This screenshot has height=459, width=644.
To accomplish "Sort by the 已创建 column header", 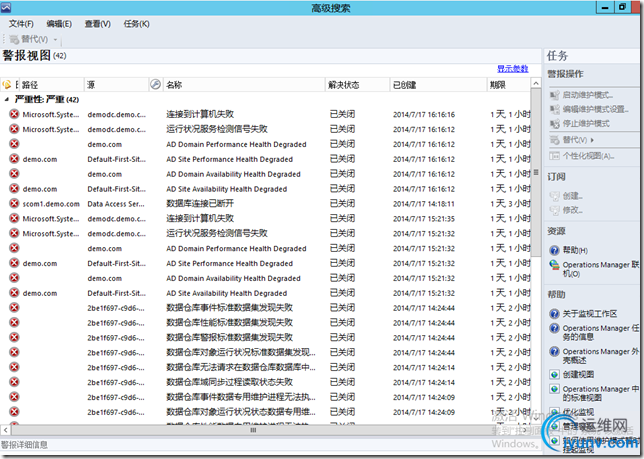I will (437, 85).
